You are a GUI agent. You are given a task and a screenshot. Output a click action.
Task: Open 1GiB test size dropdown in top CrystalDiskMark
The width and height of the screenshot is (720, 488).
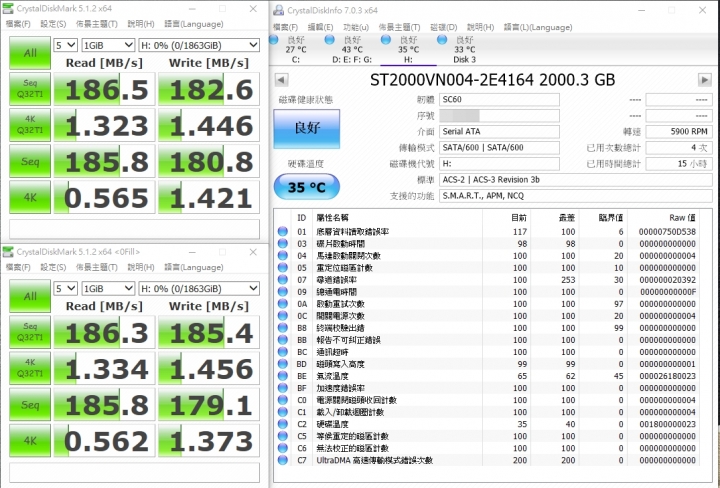coord(108,45)
